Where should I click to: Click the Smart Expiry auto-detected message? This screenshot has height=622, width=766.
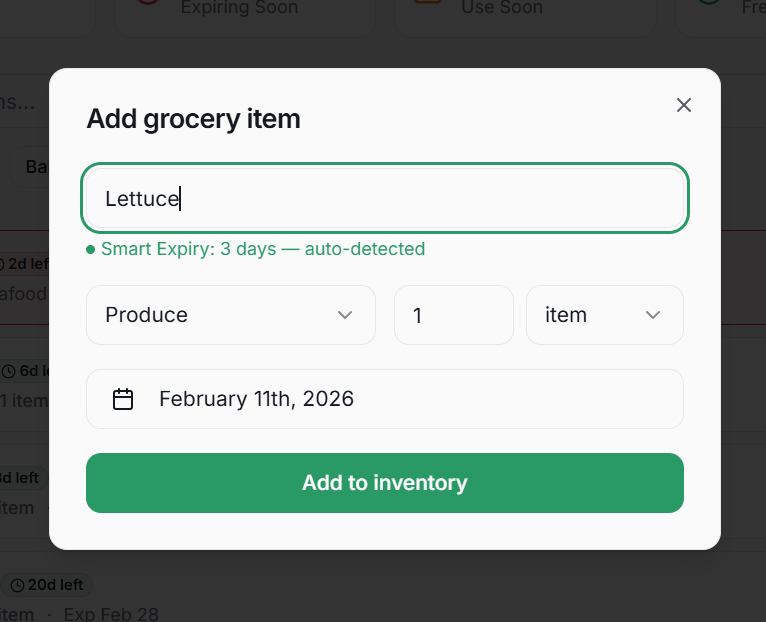pos(263,249)
